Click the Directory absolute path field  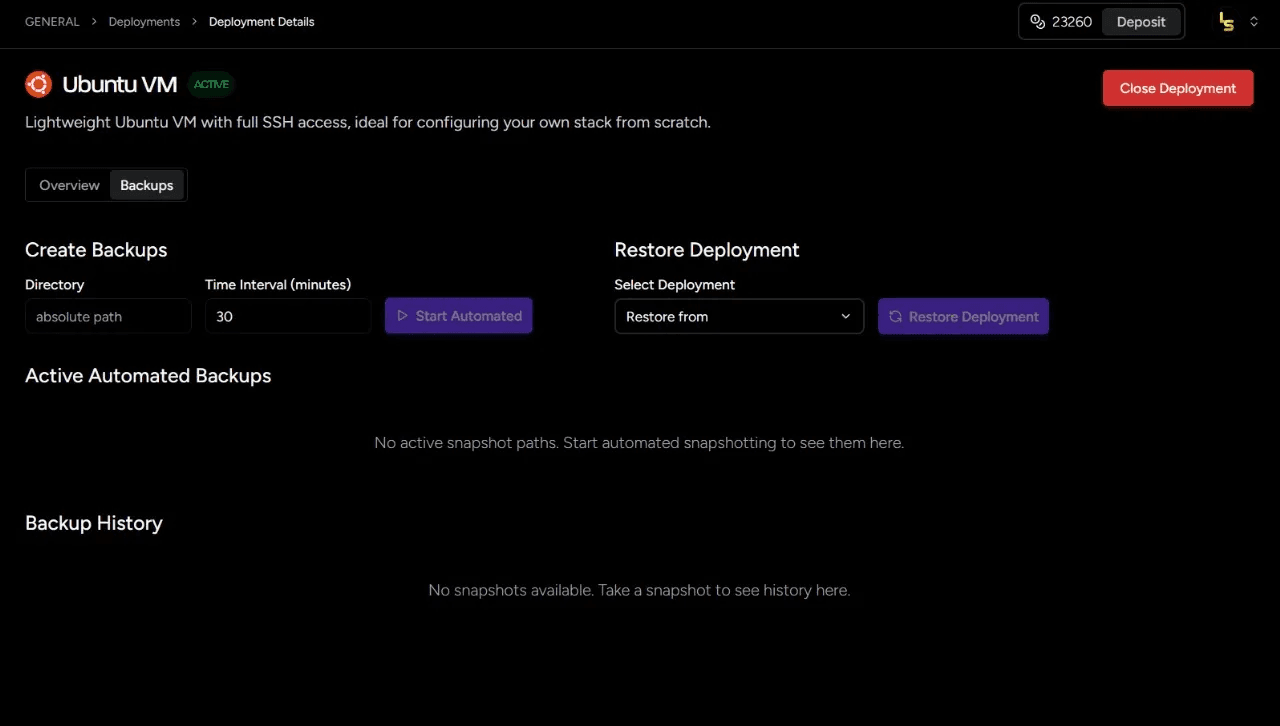coord(108,316)
